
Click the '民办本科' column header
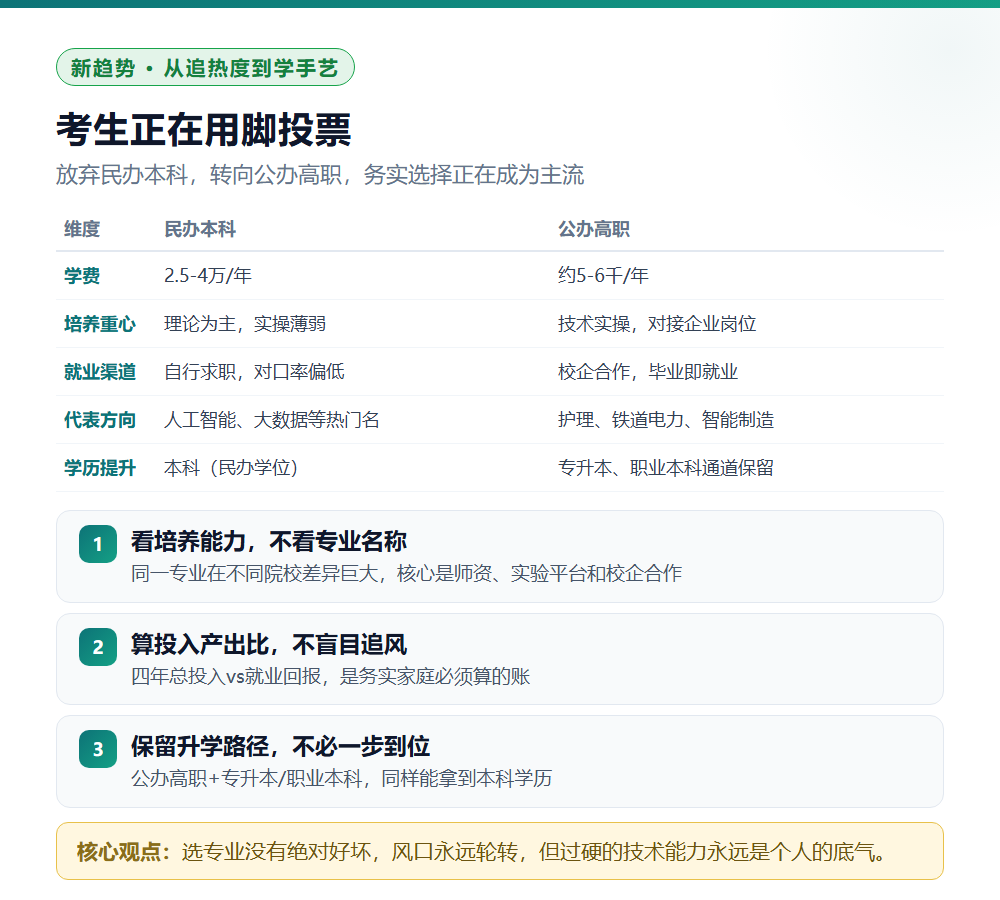pyautogui.click(x=200, y=229)
